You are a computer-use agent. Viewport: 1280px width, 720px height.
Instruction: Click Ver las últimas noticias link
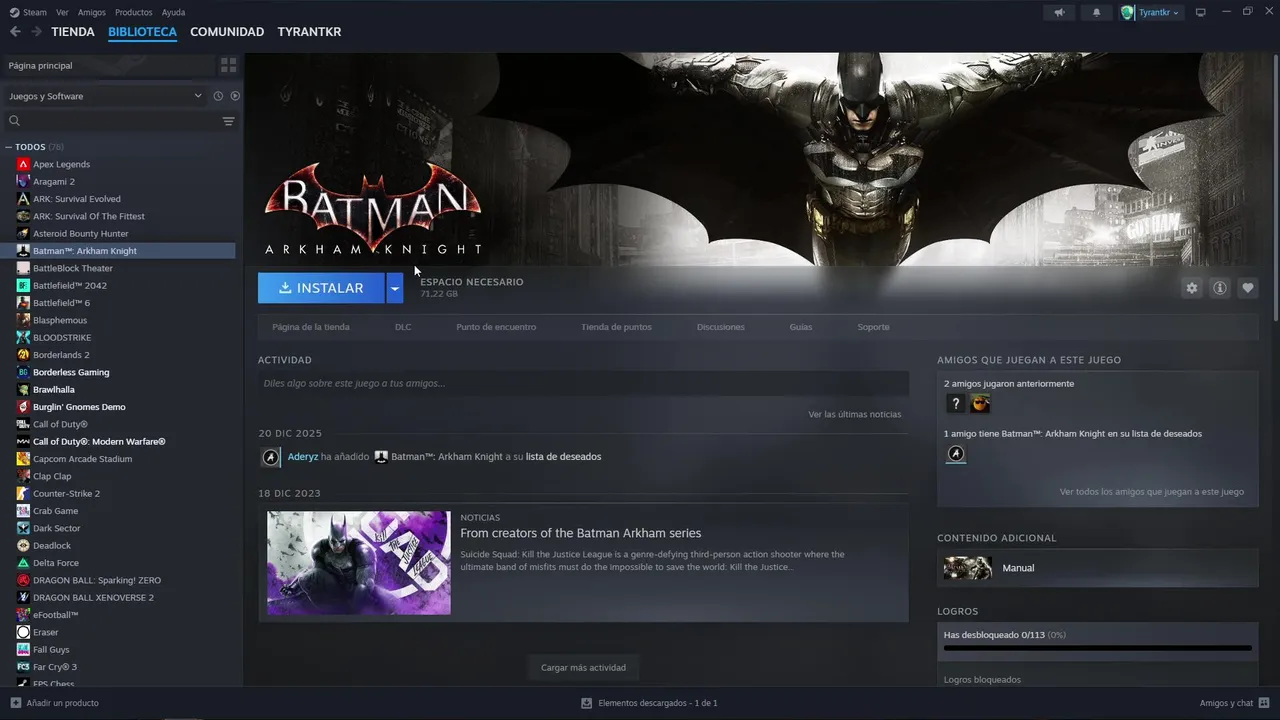855,414
